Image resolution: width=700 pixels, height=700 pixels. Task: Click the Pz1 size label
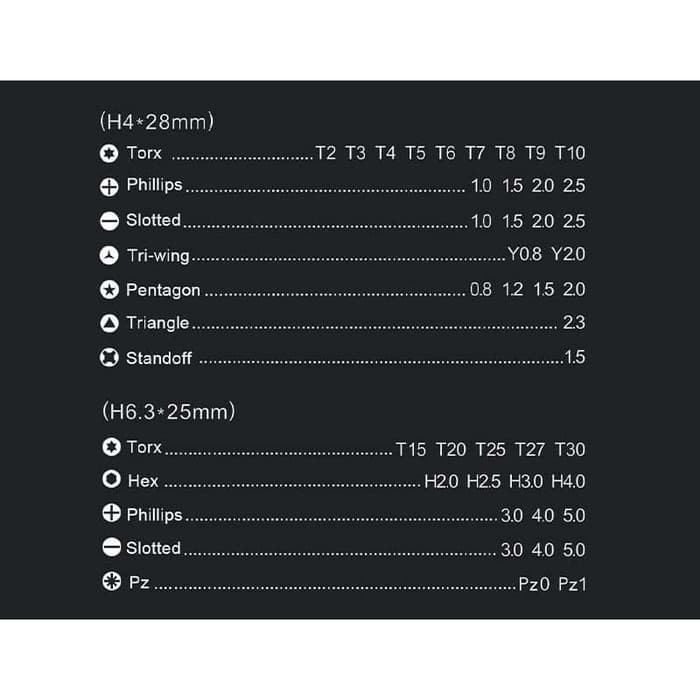[x=572, y=584]
